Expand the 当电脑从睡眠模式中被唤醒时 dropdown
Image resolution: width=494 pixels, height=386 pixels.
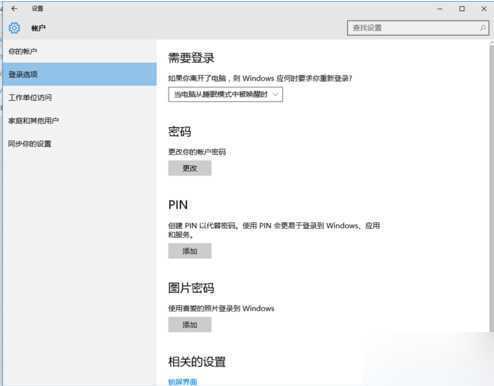[225, 94]
